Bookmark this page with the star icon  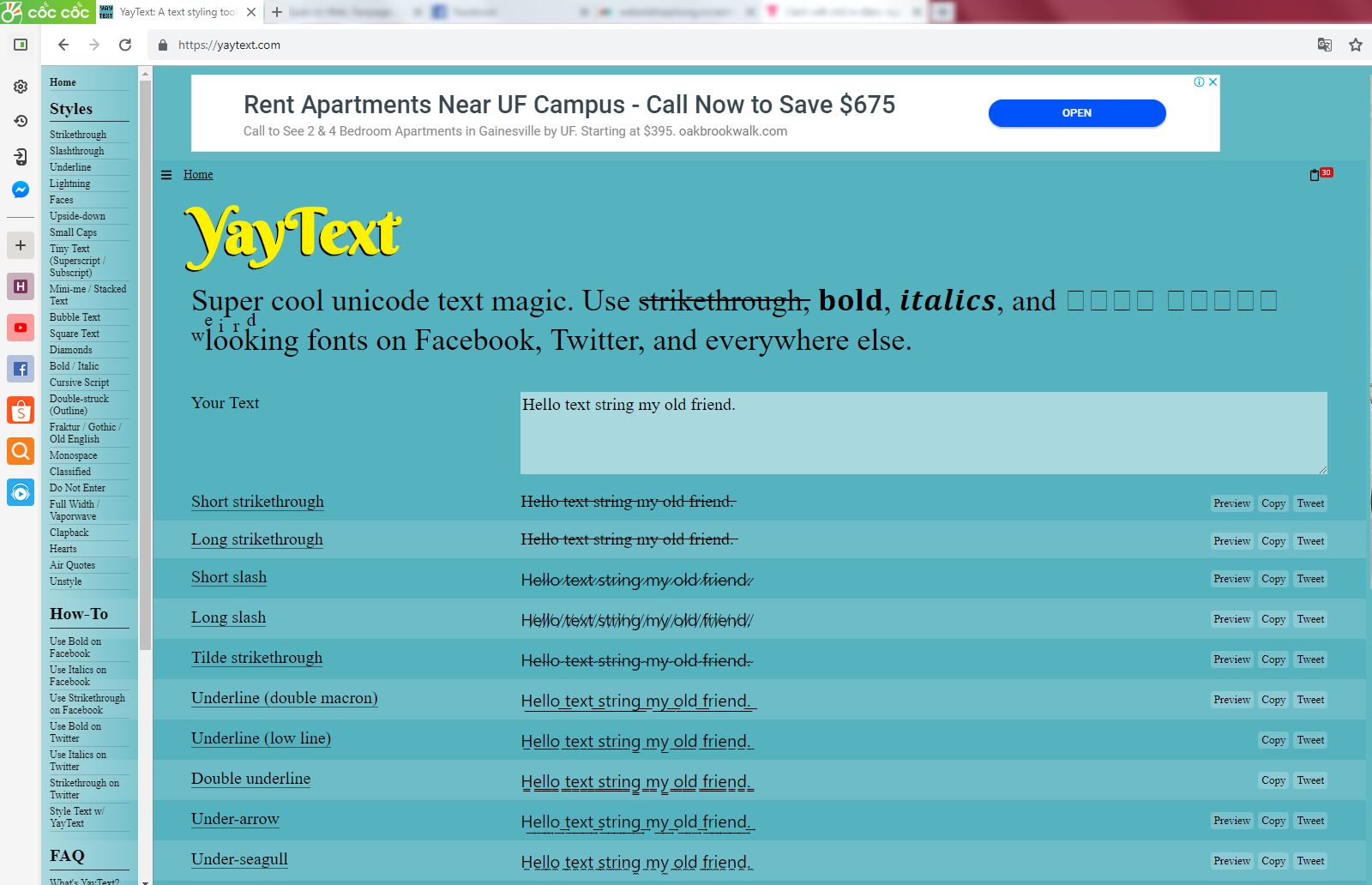pos(1356,45)
